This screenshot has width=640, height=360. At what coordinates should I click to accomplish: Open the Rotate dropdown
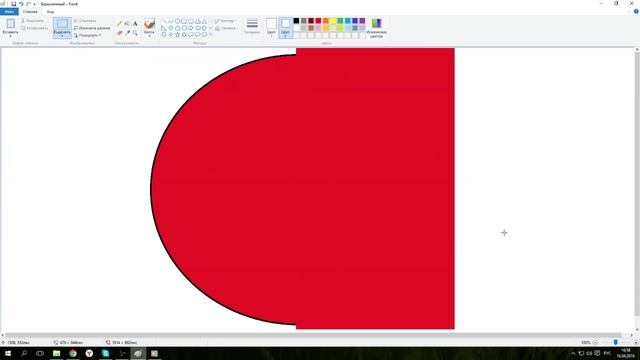[88, 36]
